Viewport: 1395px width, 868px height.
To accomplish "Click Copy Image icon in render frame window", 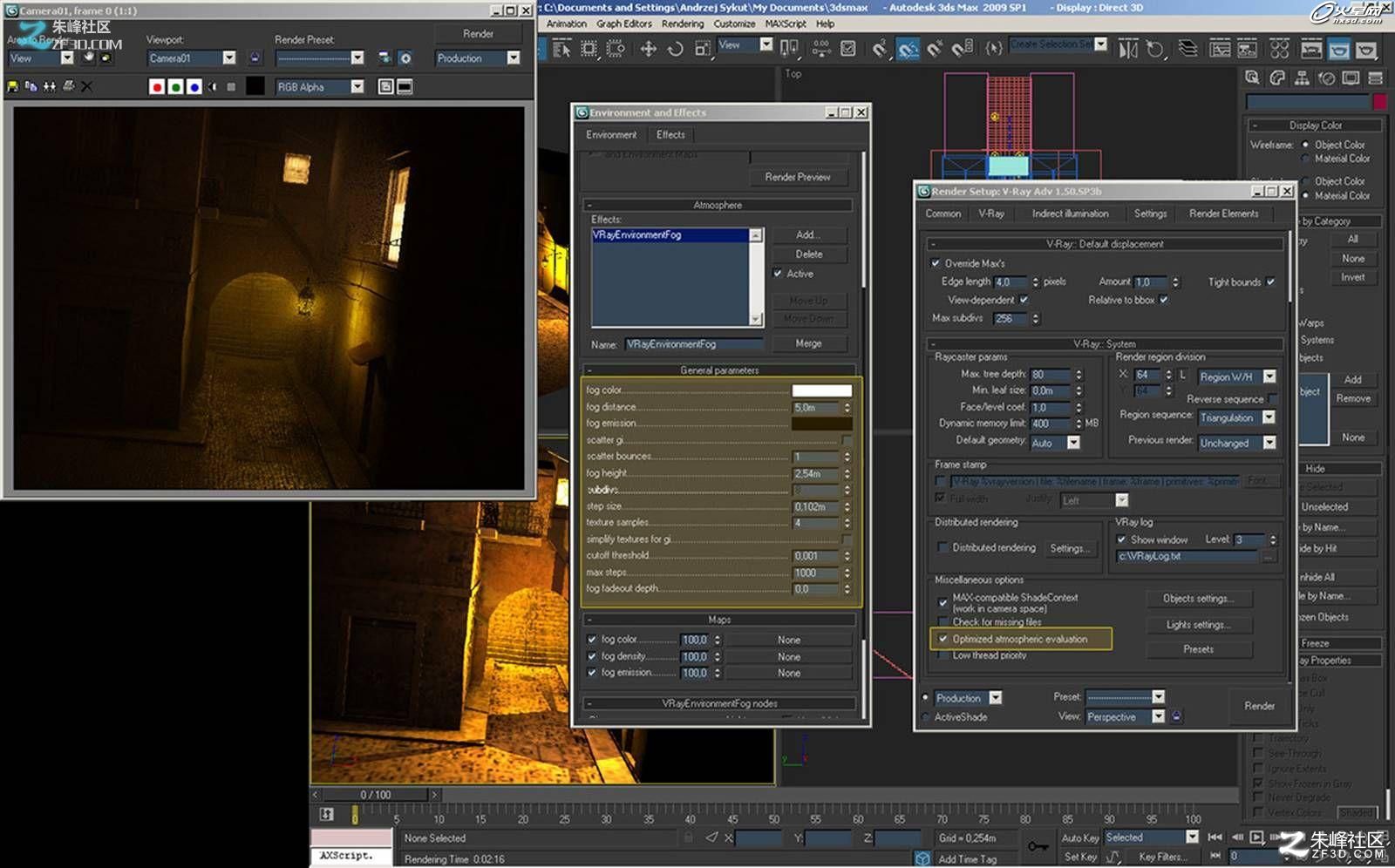I will [x=31, y=86].
